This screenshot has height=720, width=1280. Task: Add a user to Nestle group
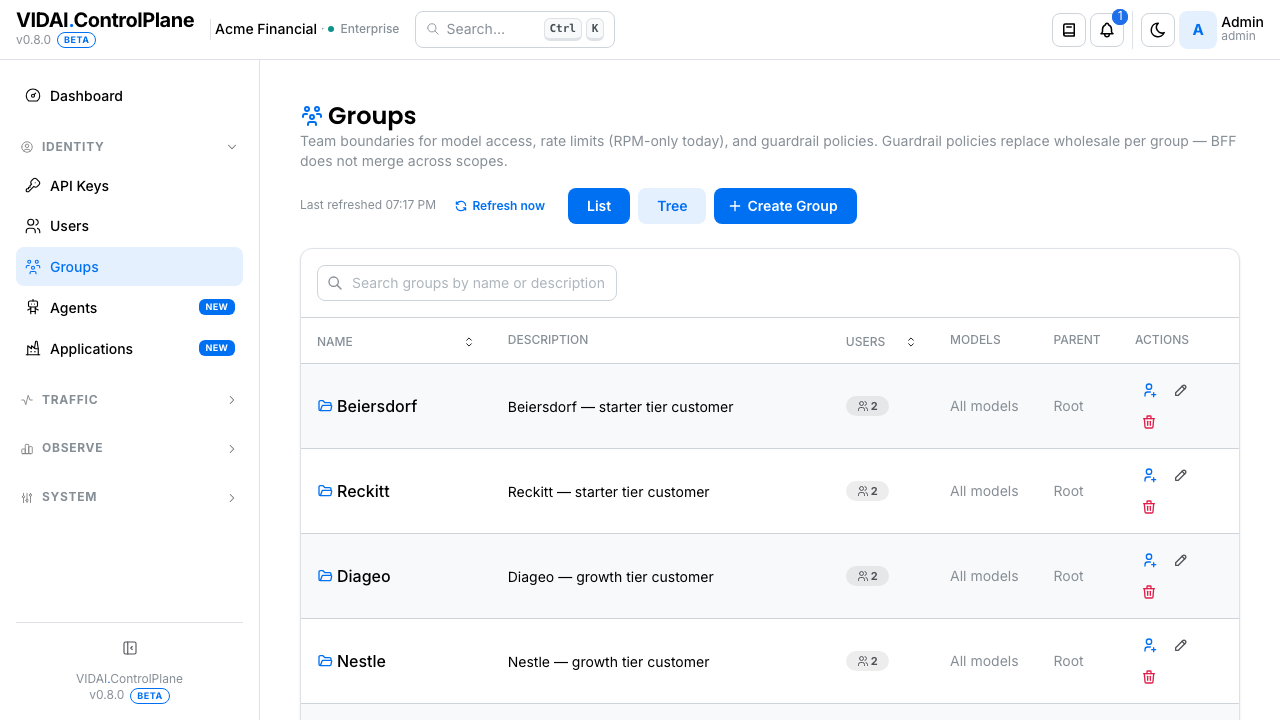(x=1149, y=645)
